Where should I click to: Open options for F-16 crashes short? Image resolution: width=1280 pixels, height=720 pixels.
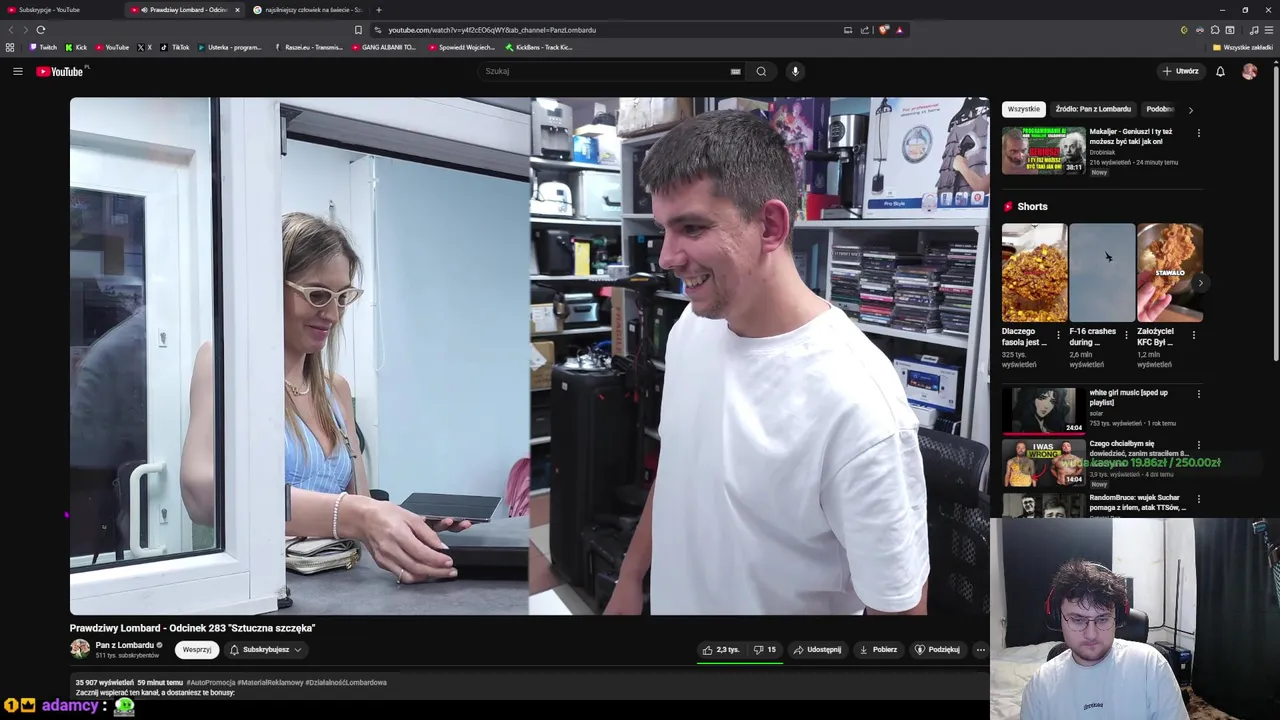pos(1126,335)
